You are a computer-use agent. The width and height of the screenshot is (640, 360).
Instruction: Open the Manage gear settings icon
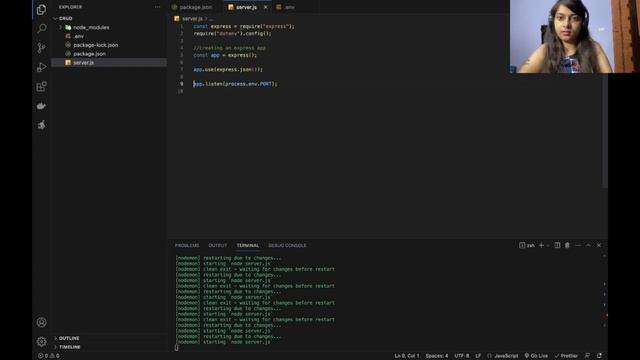[x=41, y=341]
